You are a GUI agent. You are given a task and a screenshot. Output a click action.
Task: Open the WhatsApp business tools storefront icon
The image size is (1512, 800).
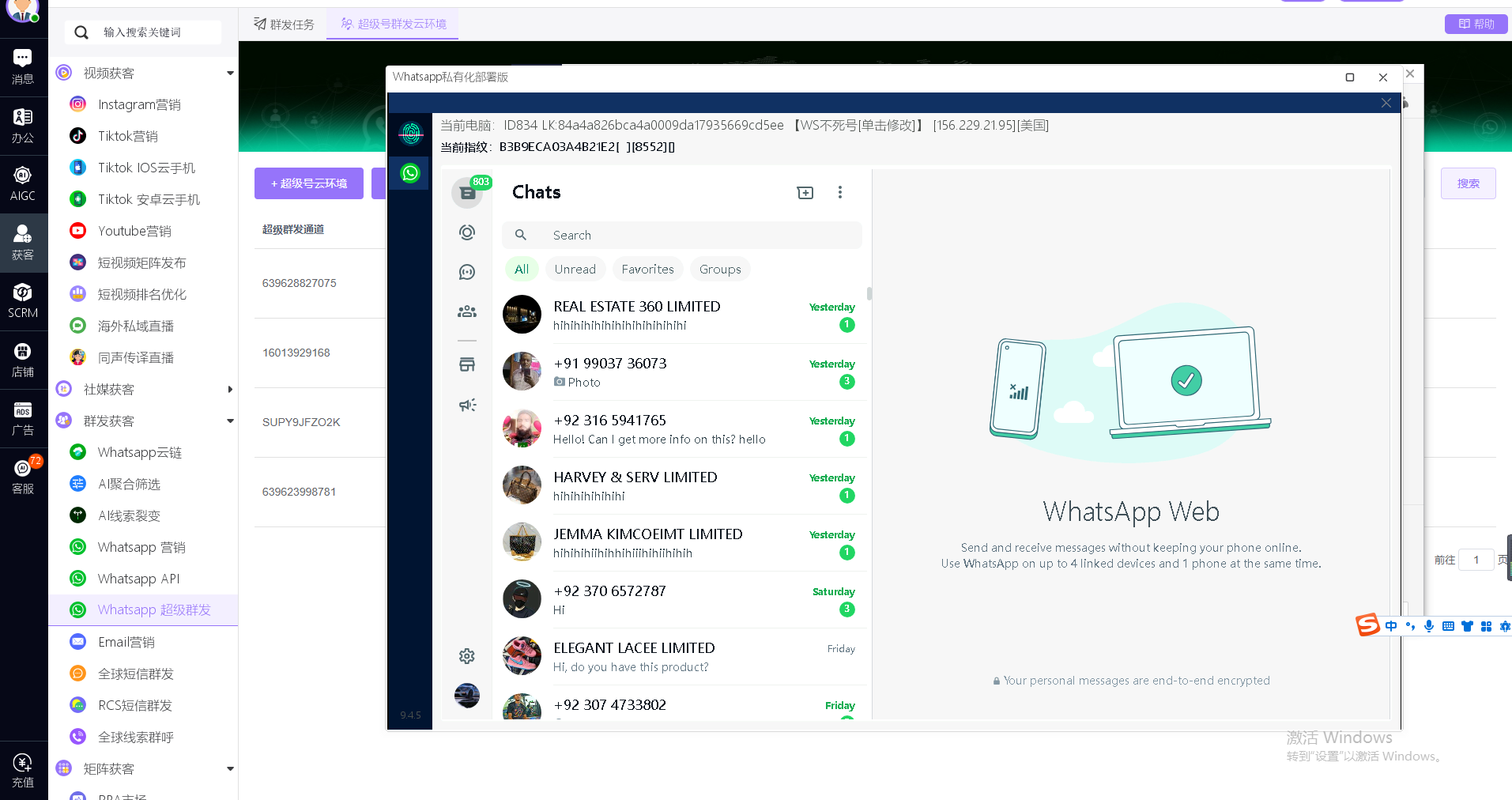(x=467, y=364)
